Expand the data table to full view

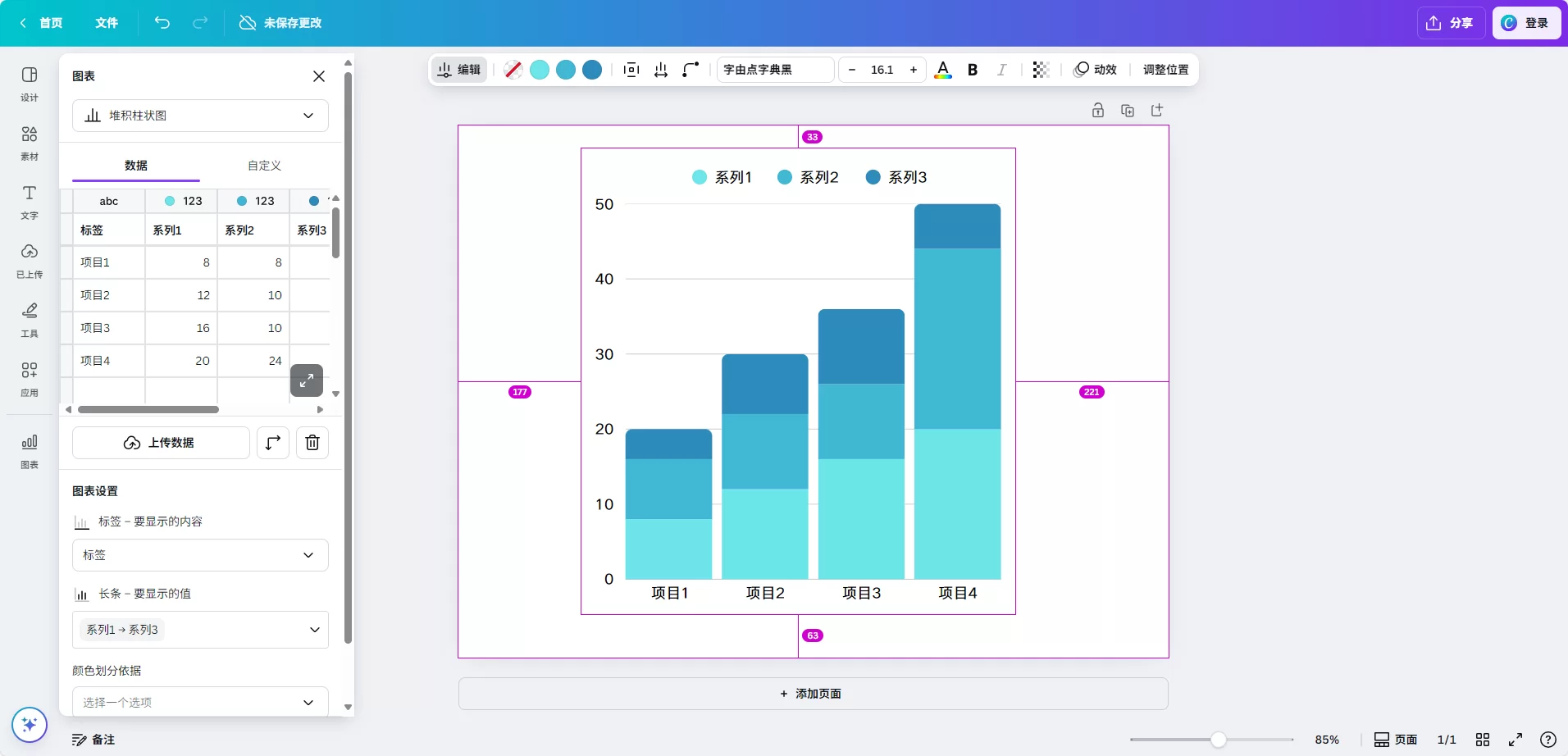pos(307,380)
